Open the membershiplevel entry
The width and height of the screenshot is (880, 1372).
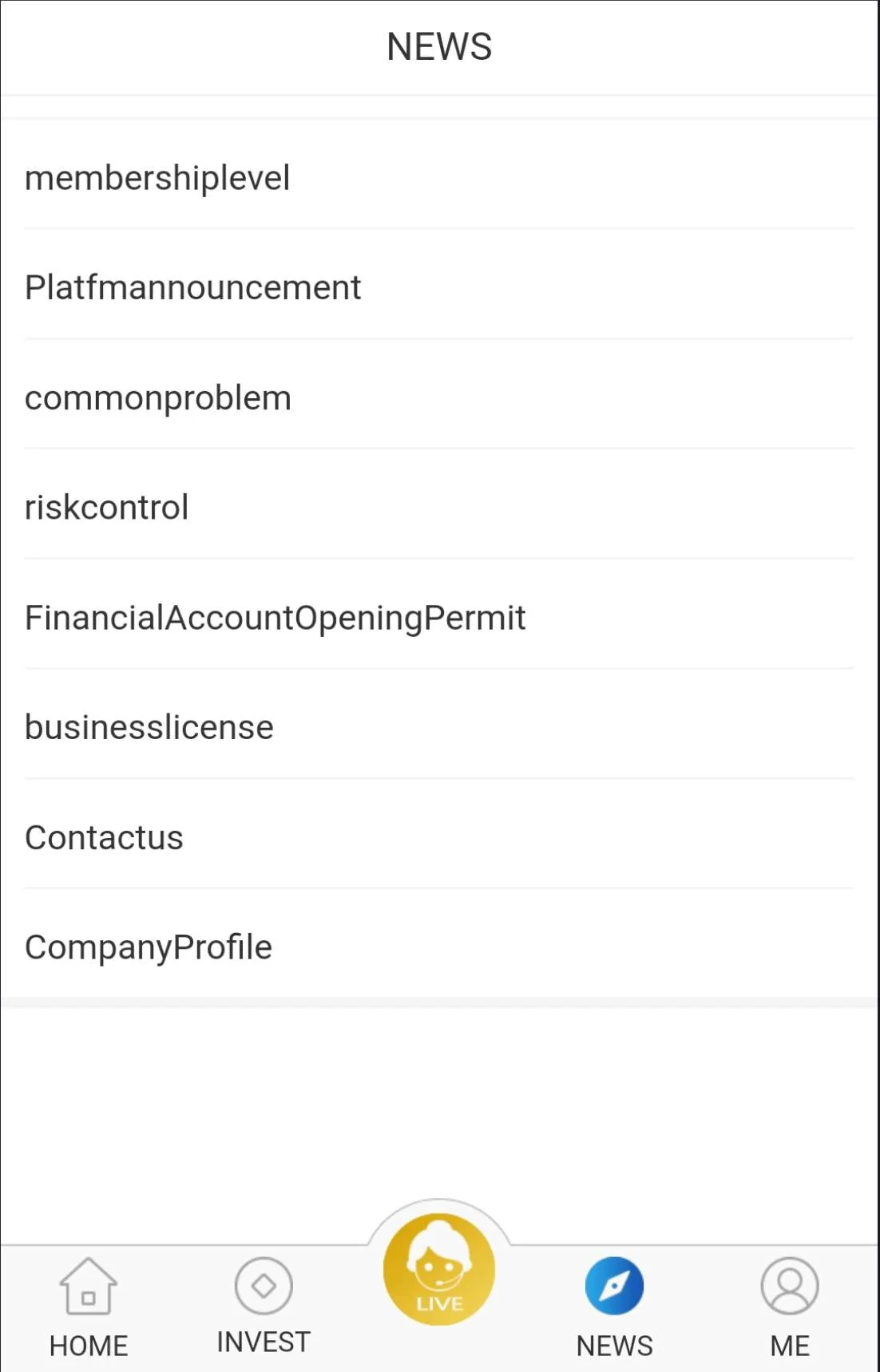[157, 177]
